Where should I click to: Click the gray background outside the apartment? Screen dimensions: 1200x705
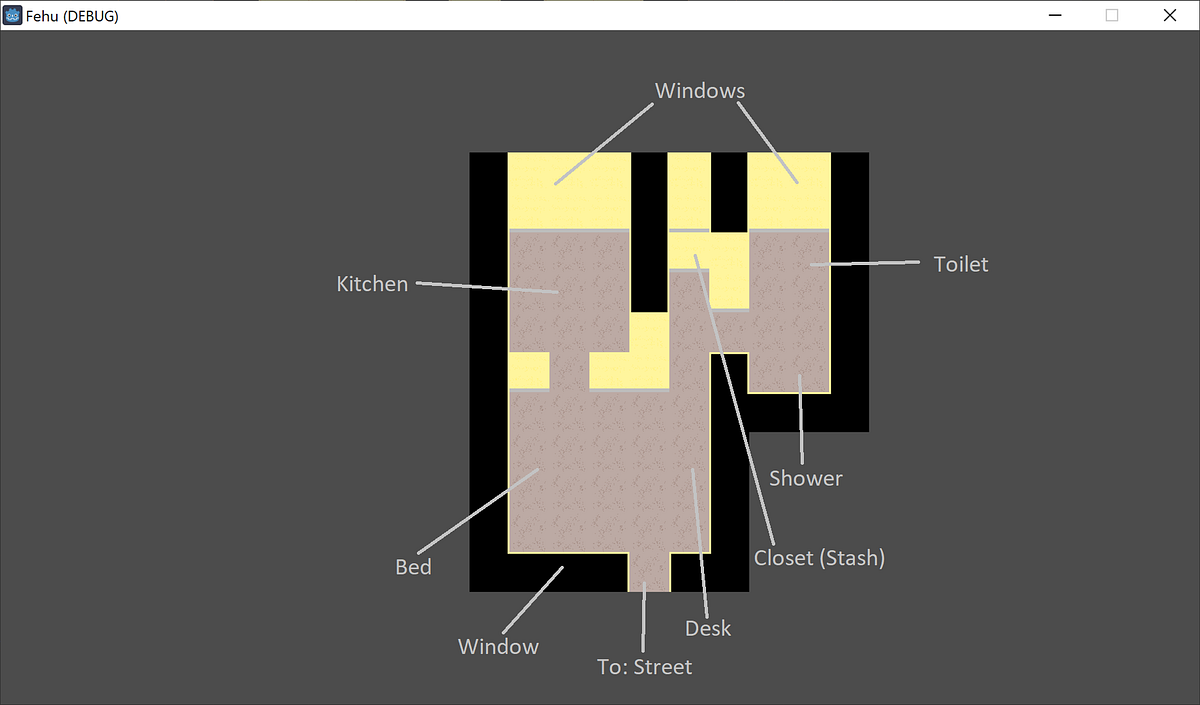[x=200, y=400]
